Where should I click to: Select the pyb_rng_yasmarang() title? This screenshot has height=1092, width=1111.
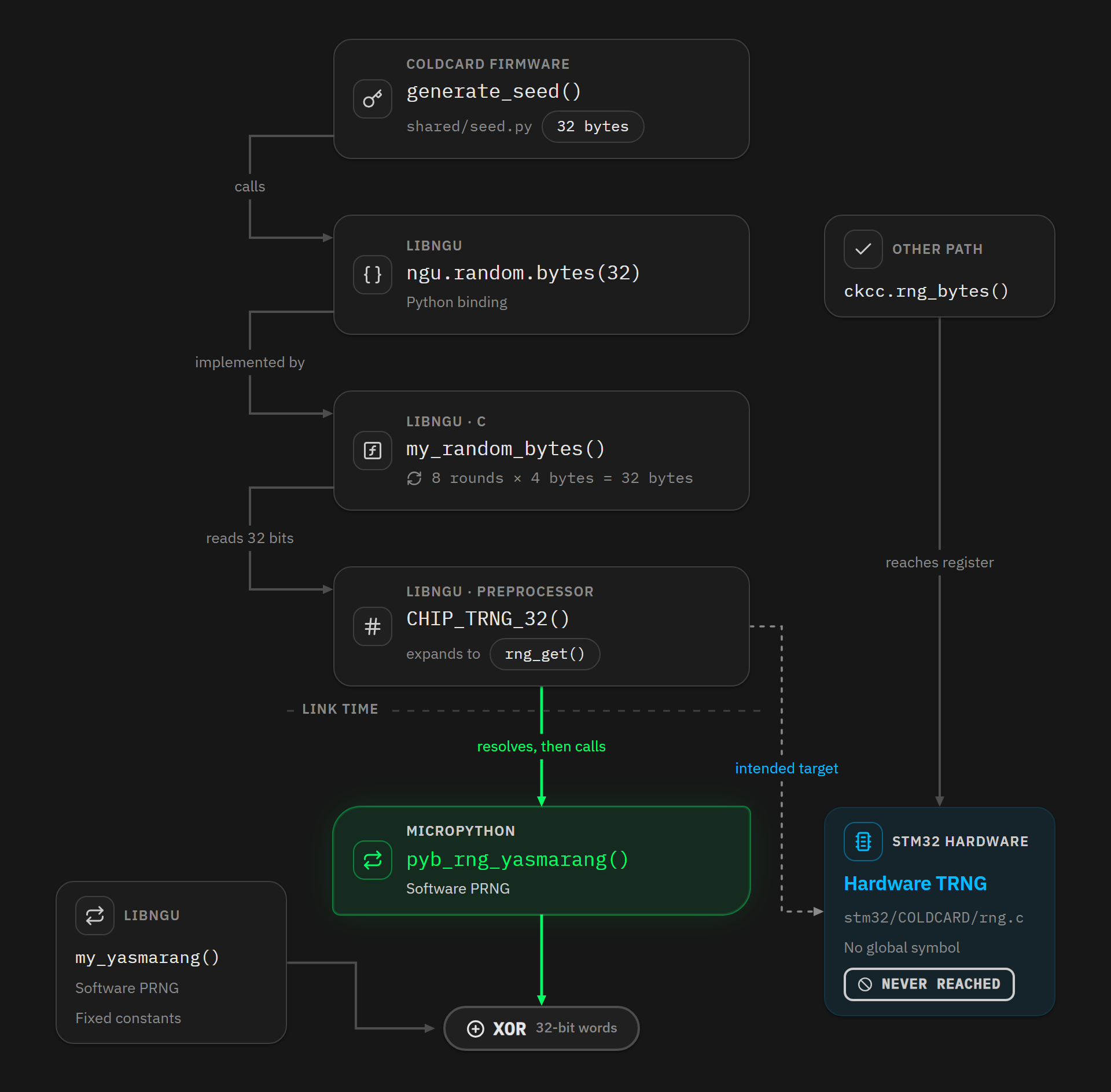(x=517, y=859)
